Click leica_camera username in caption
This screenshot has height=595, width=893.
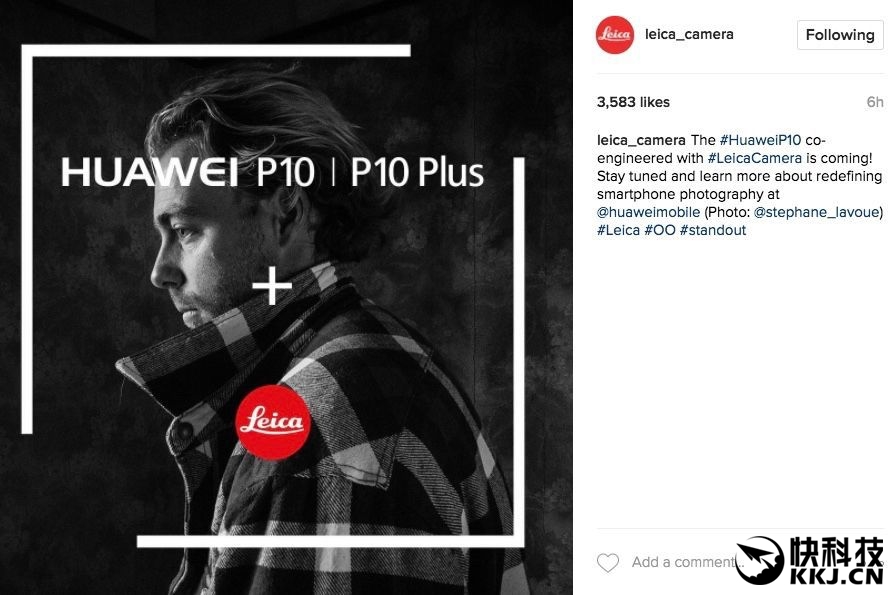[x=641, y=140]
